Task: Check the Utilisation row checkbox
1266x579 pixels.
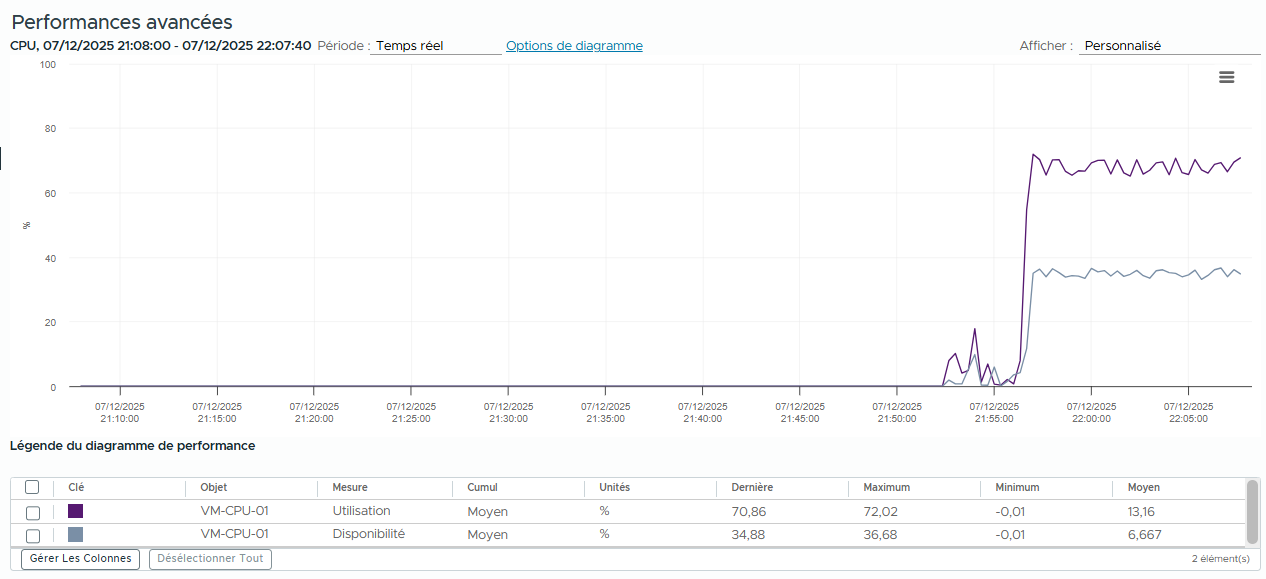Action: coord(33,512)
